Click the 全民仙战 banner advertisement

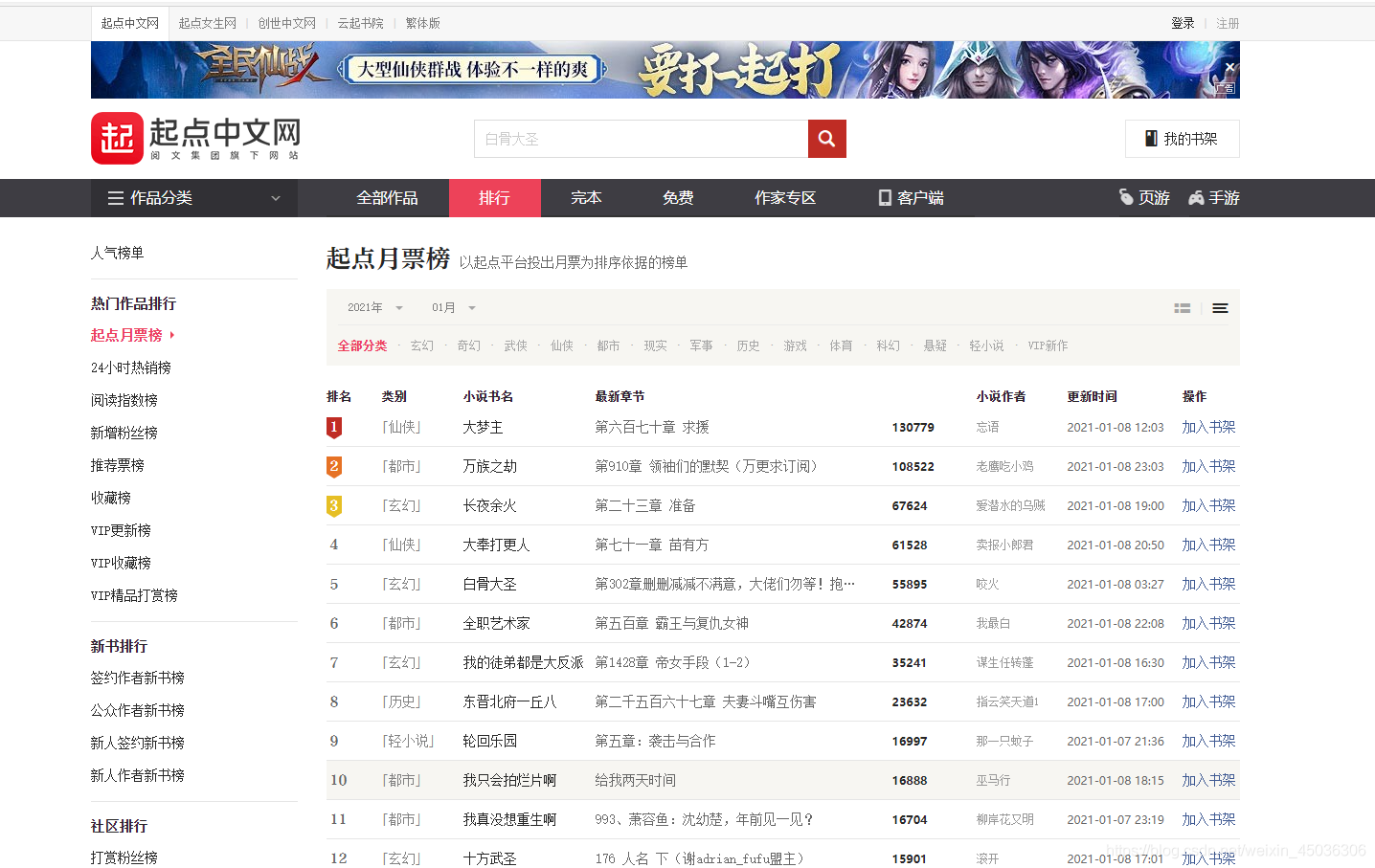click(665, 70)
